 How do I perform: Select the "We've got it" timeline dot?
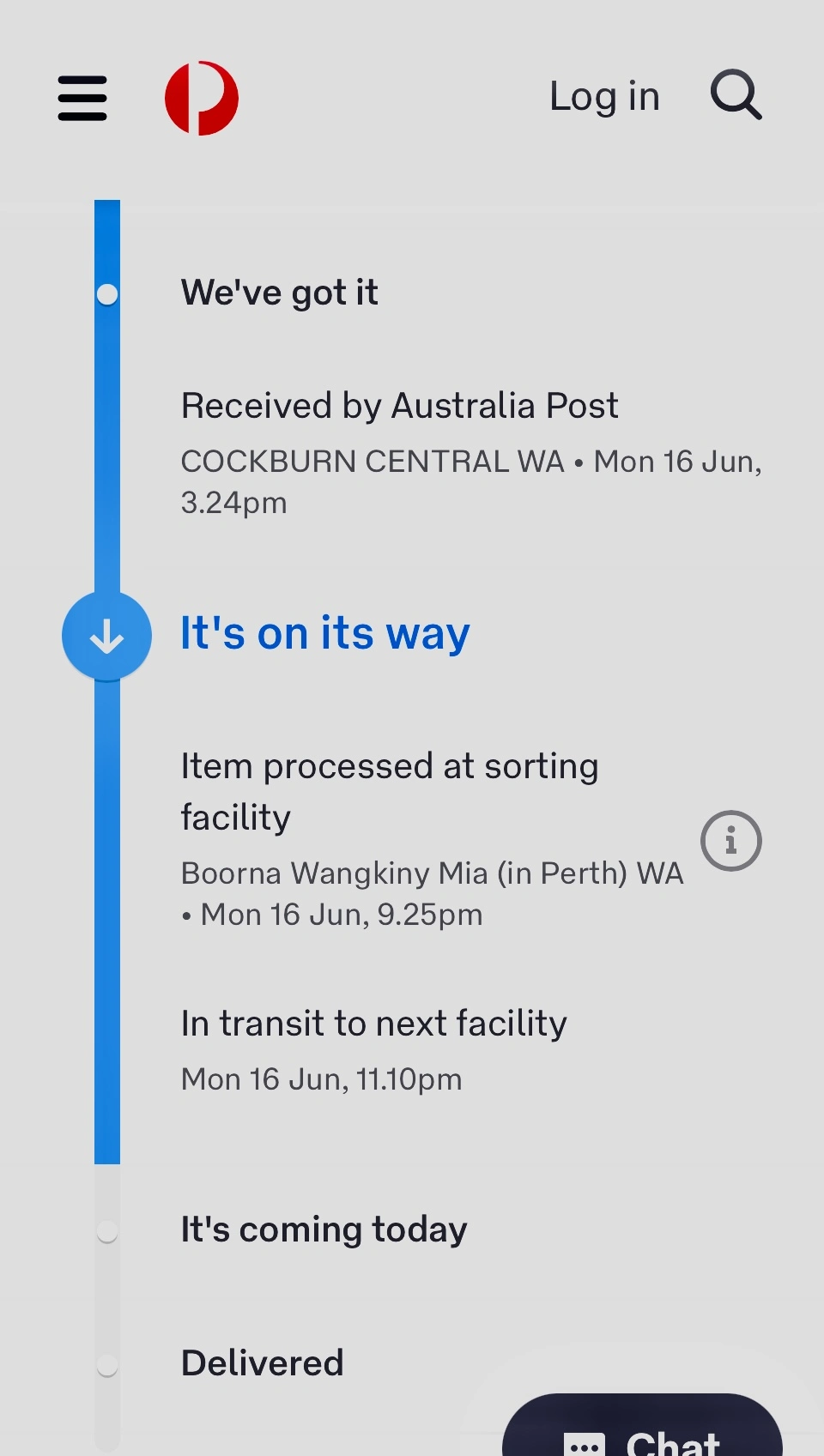coord(107,294)
